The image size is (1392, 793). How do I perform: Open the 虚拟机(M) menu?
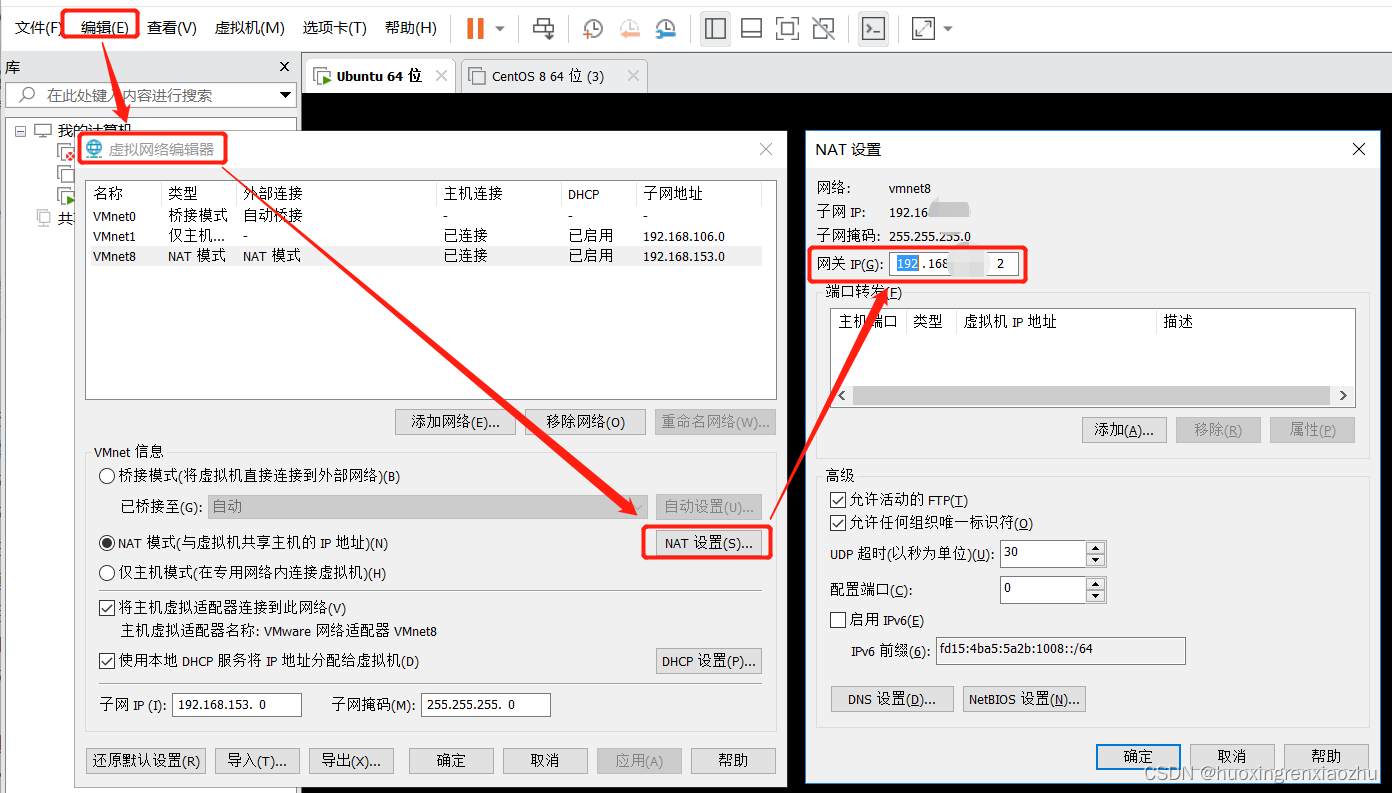point(249,28)
